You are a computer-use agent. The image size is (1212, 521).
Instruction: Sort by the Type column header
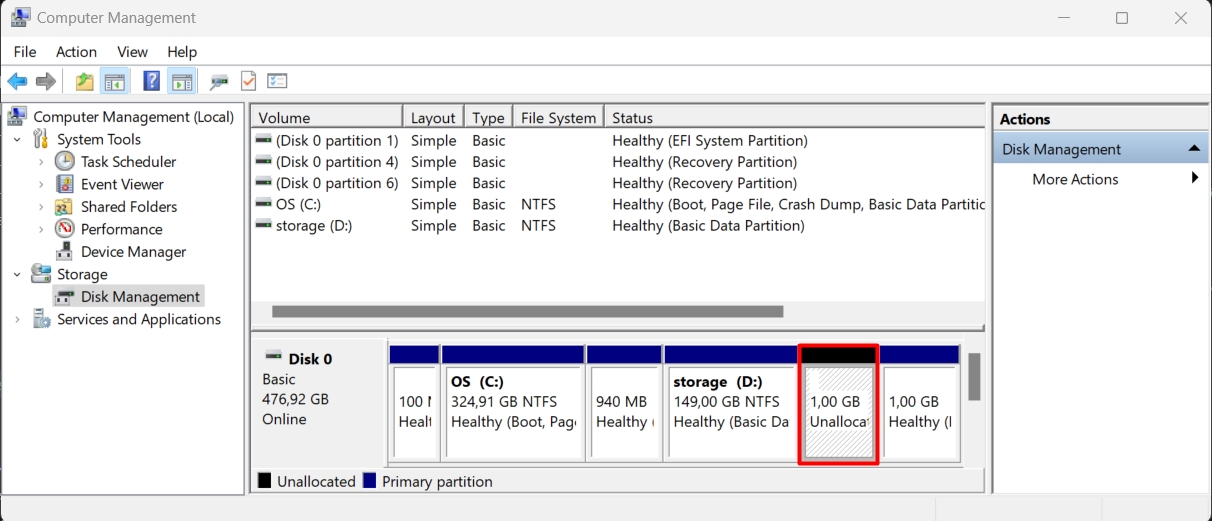point(488,117)
